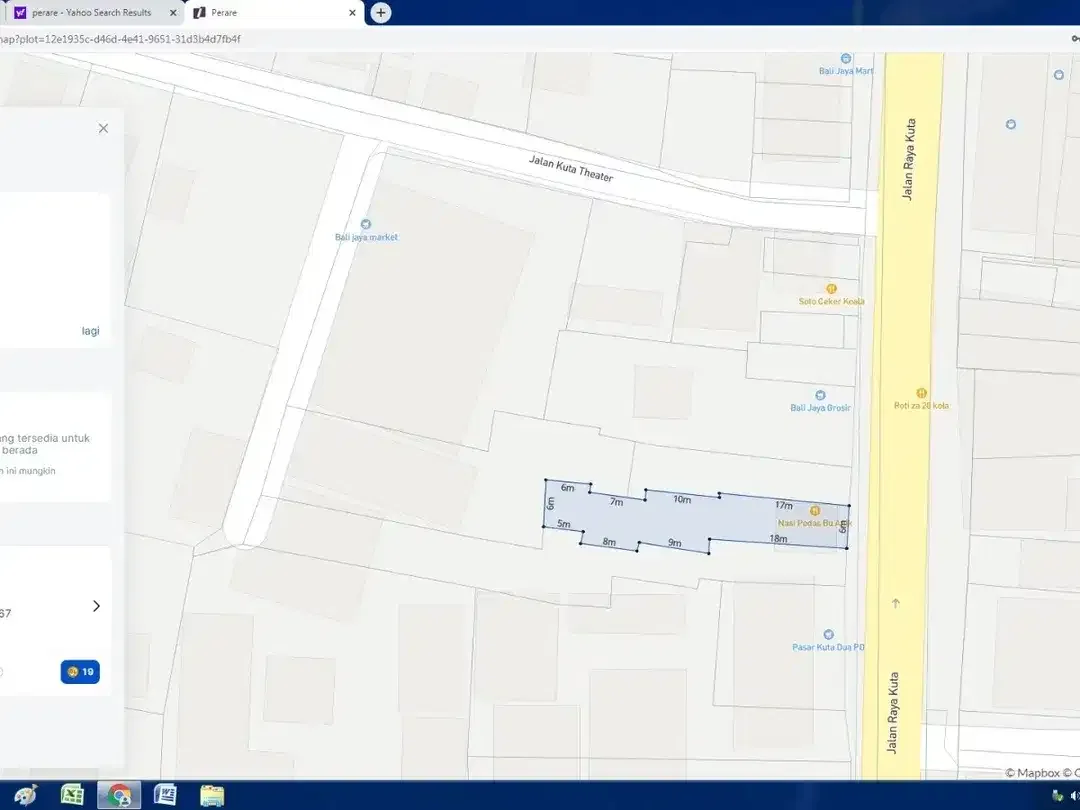Select the Perare browser tab
The height and width of the screenshot is (810, 1080).
coord(274,12)
